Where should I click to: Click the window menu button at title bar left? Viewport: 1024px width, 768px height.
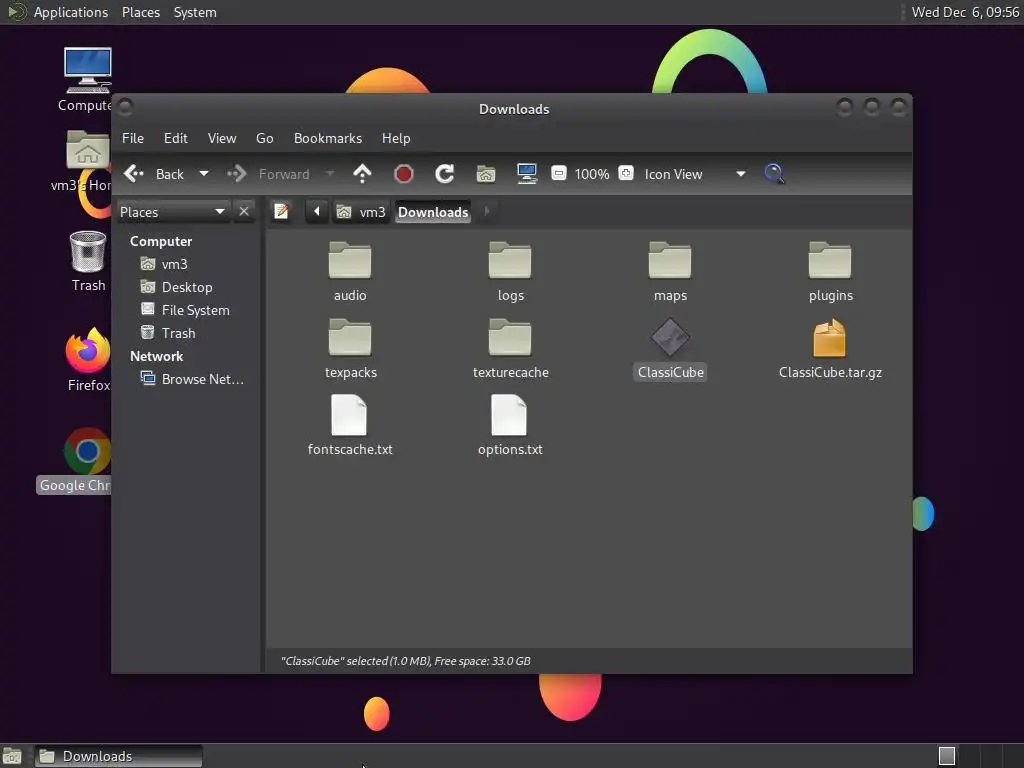(125, 106)
